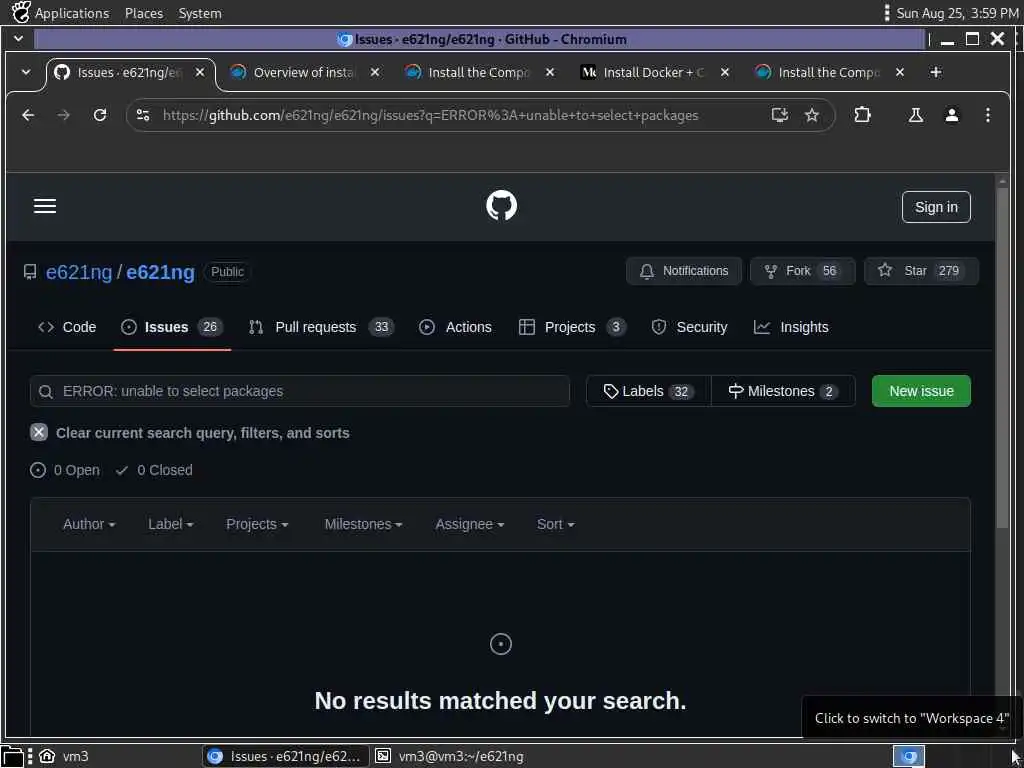Bookmark this page with the star icon

tap(812, 116)
